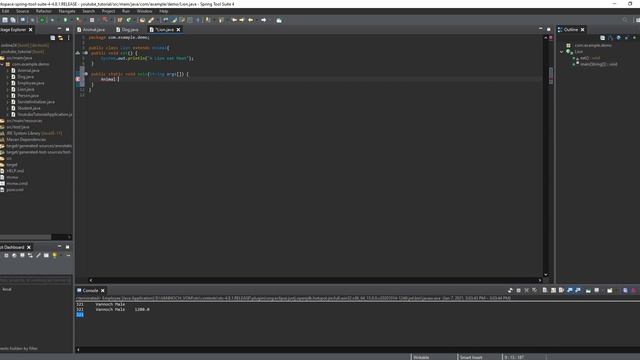Click the New file toolbar icon
The width and height of the screenshot is (640, 360).
point(5,20)
